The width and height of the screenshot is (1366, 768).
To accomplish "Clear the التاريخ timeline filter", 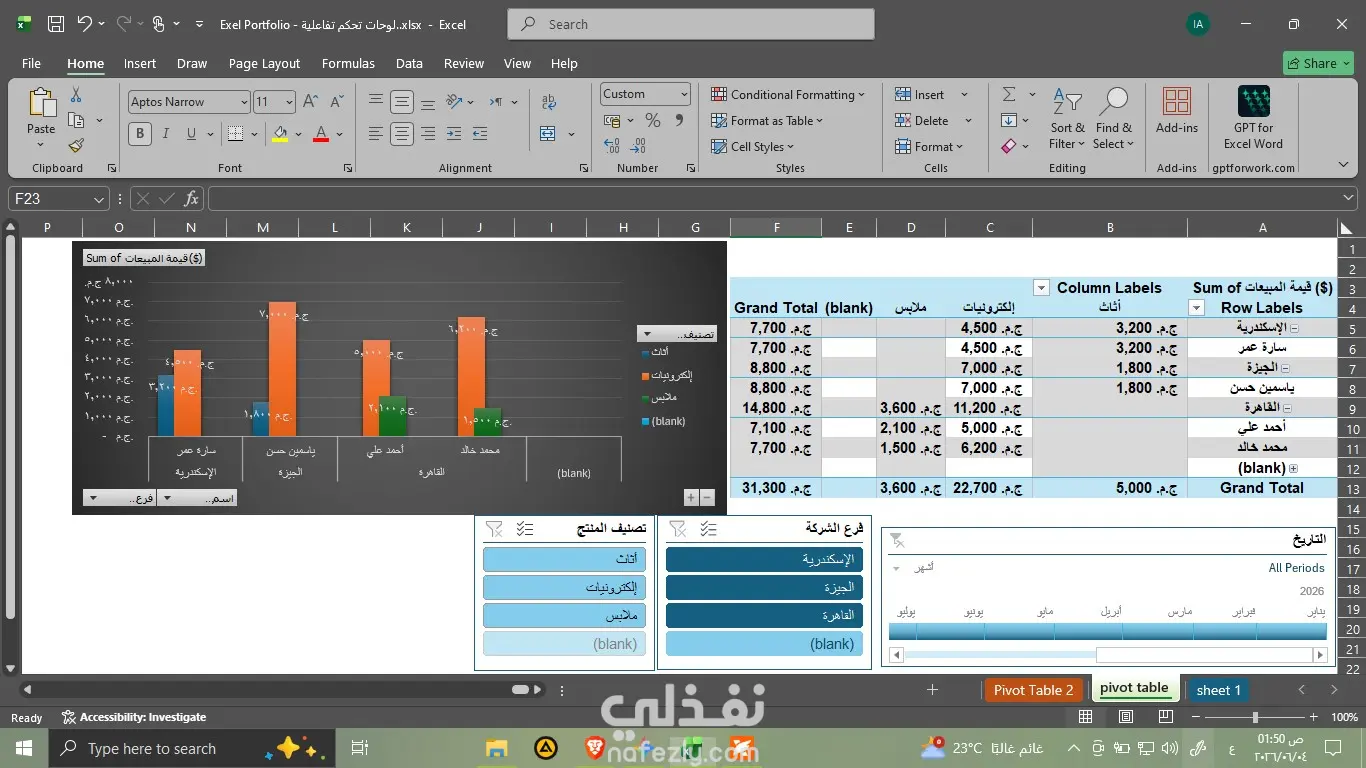I will [x=897, y=540].
